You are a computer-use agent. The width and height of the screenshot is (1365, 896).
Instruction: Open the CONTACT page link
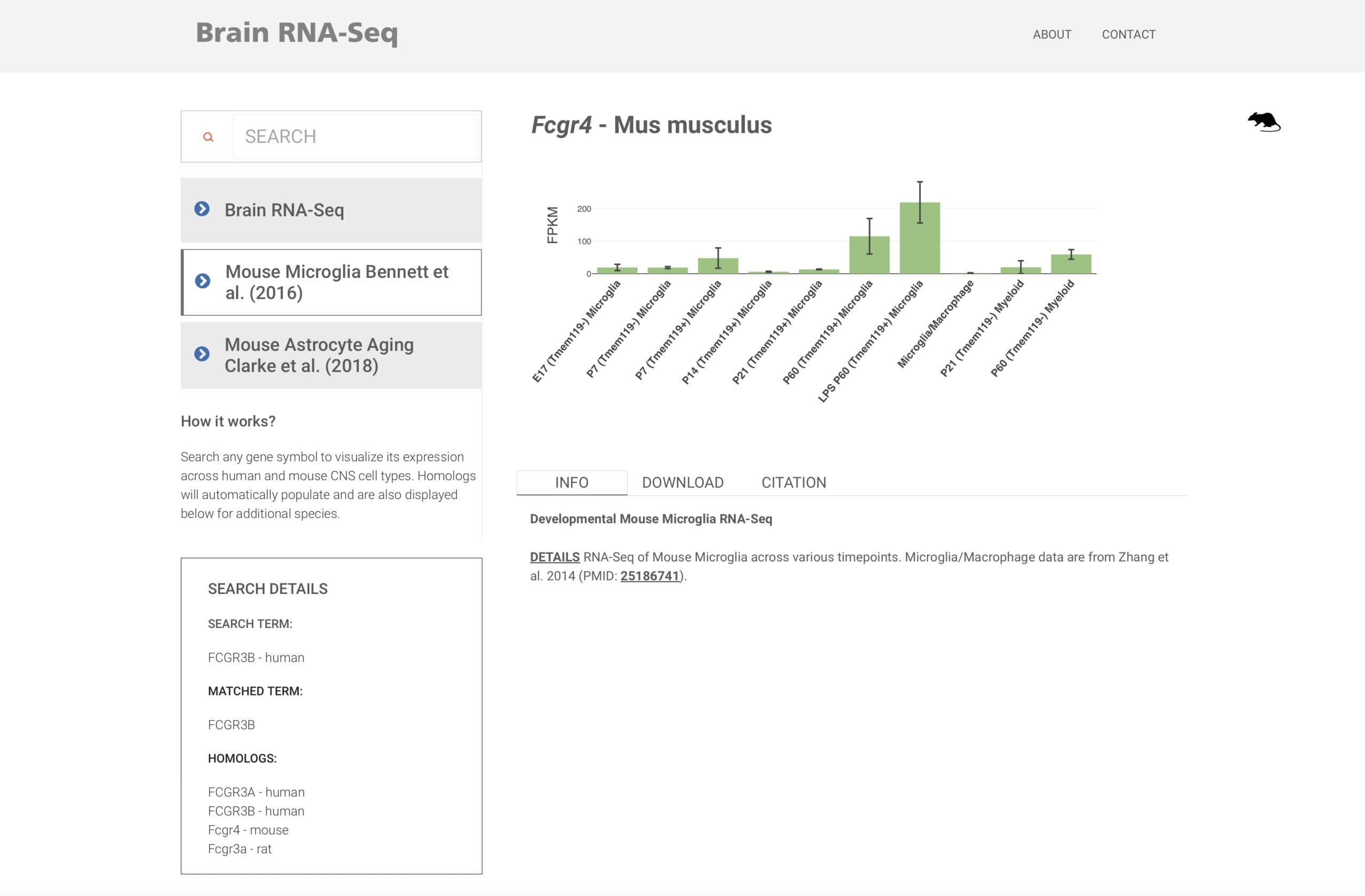click(x=1128, y=35)
